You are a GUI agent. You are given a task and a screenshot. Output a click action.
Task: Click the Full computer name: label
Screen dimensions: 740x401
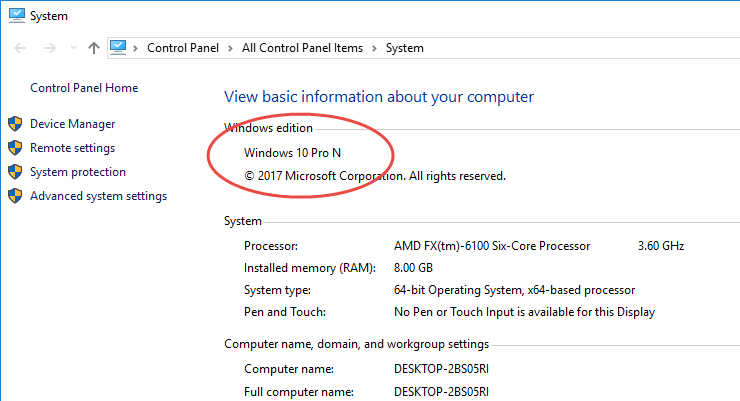coord(299,392)
